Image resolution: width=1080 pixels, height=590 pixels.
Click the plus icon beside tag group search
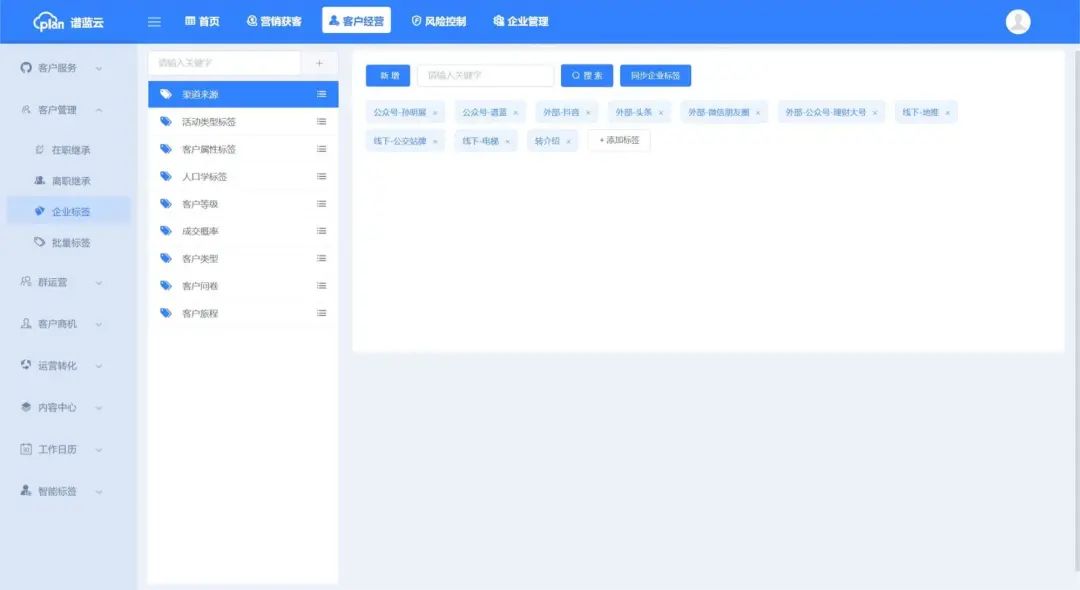[x=319, y=63]
